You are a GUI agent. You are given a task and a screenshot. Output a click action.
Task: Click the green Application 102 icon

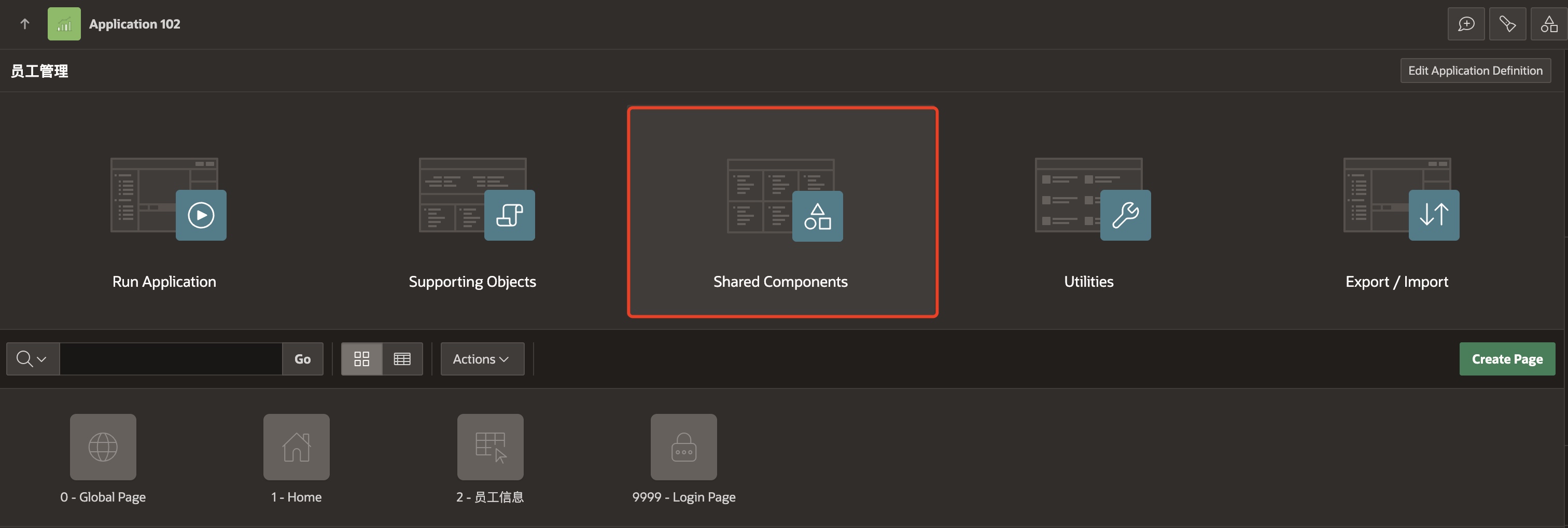(x=64, y=24)
